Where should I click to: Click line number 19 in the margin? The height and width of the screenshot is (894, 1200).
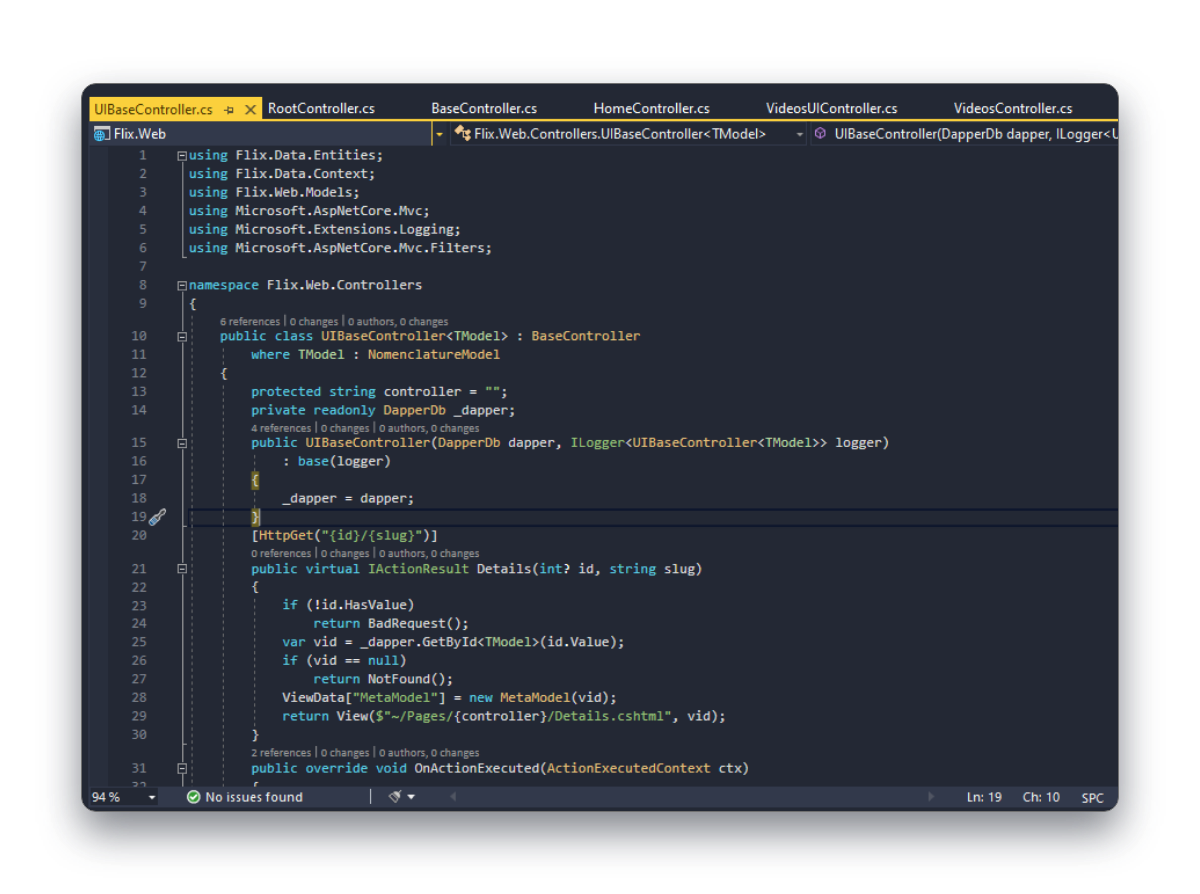point(138,517)
